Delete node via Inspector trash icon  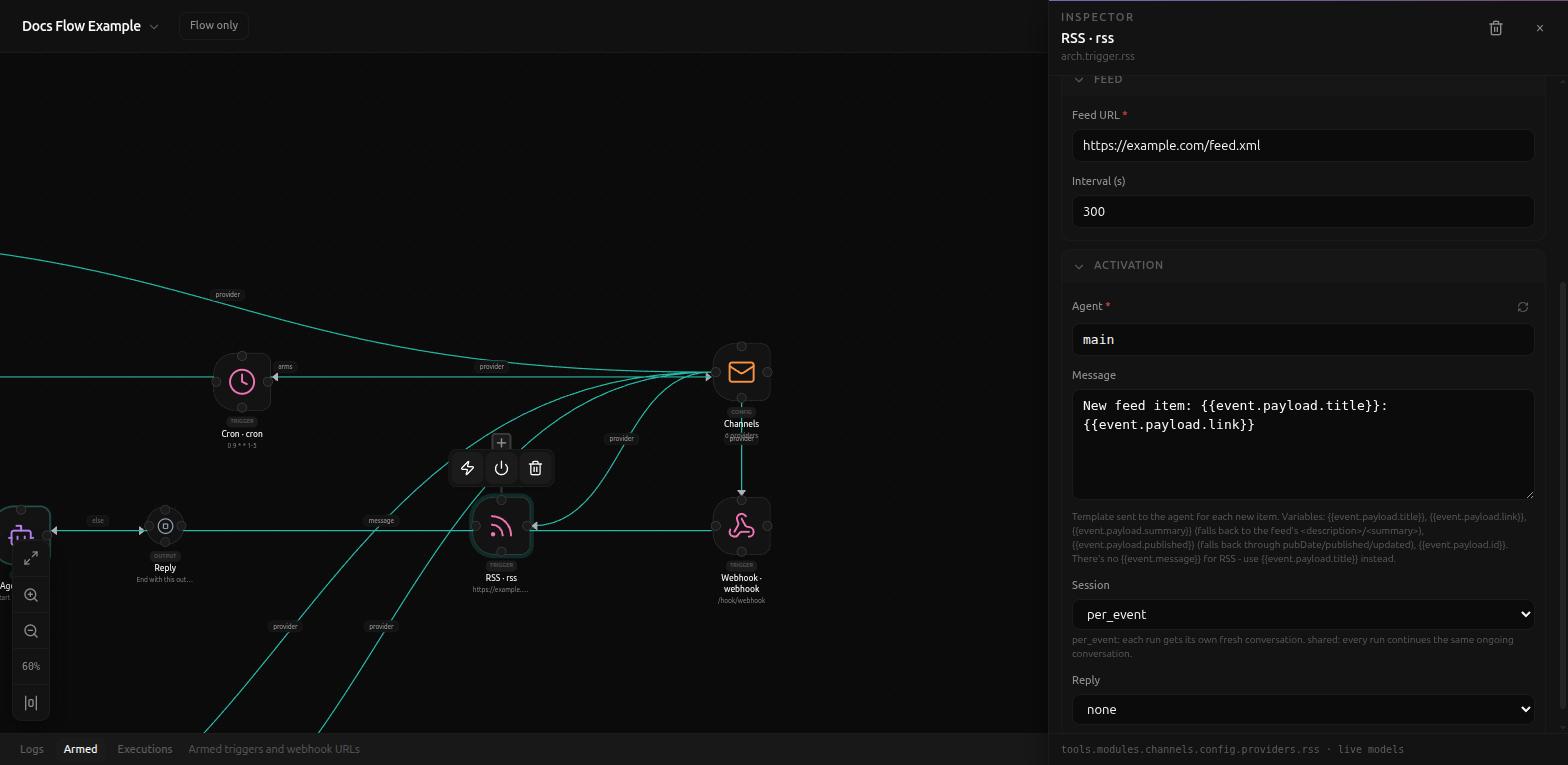pos(1496,28)
